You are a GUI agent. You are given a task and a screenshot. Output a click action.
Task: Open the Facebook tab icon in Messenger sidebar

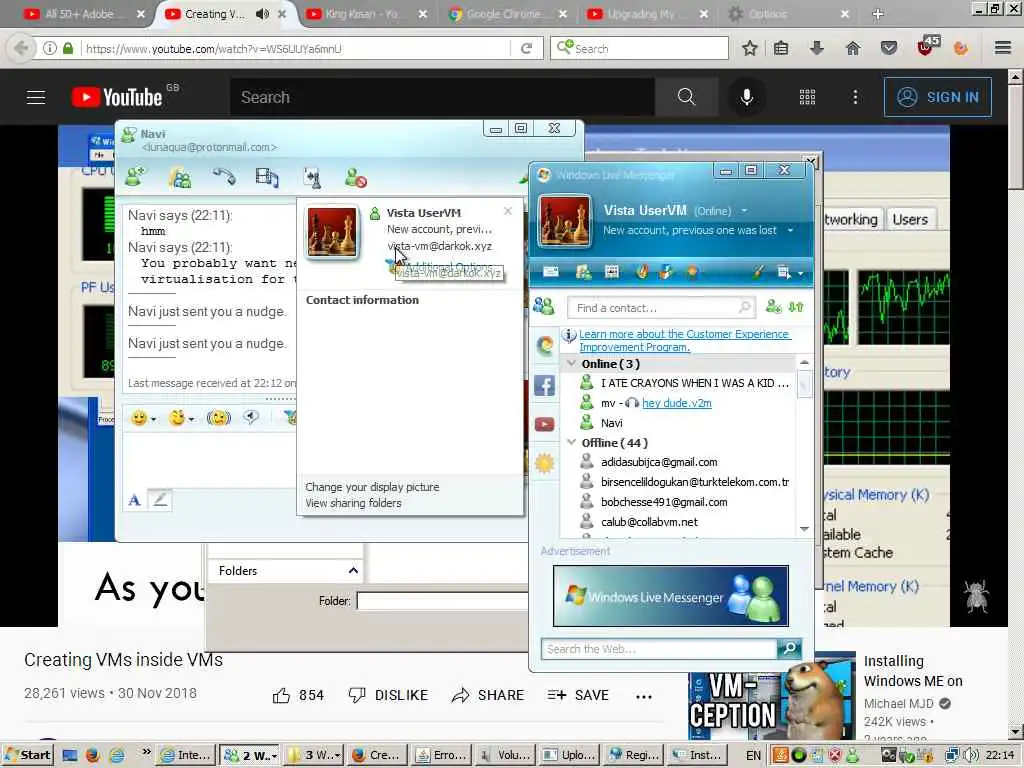coord(544,386)
